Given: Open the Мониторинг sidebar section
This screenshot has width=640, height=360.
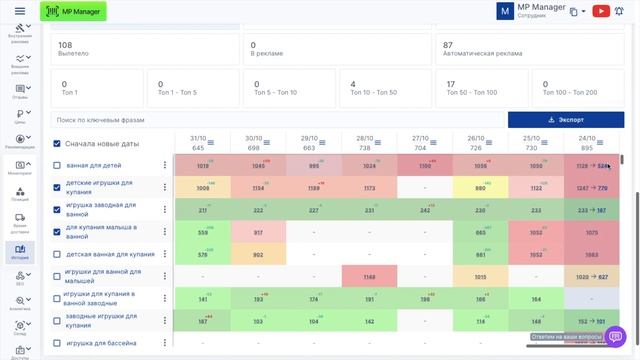Looking at the screenshot, I should pyautogui.click(x=20, y=168).
